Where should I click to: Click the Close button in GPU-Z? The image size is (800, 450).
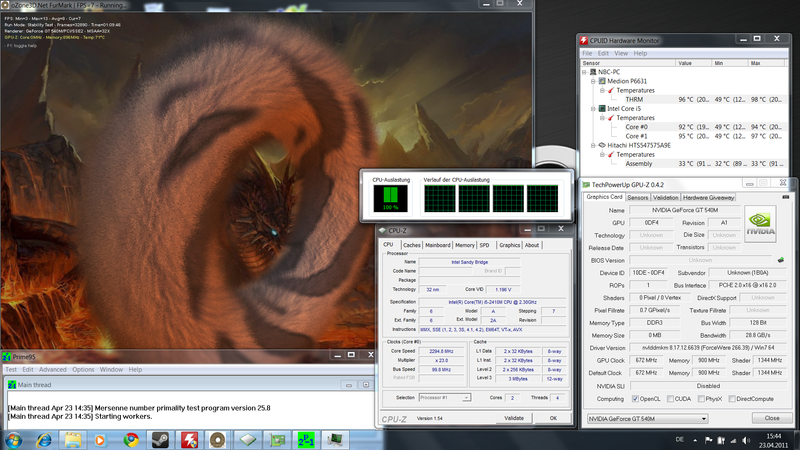click(771, 418)
